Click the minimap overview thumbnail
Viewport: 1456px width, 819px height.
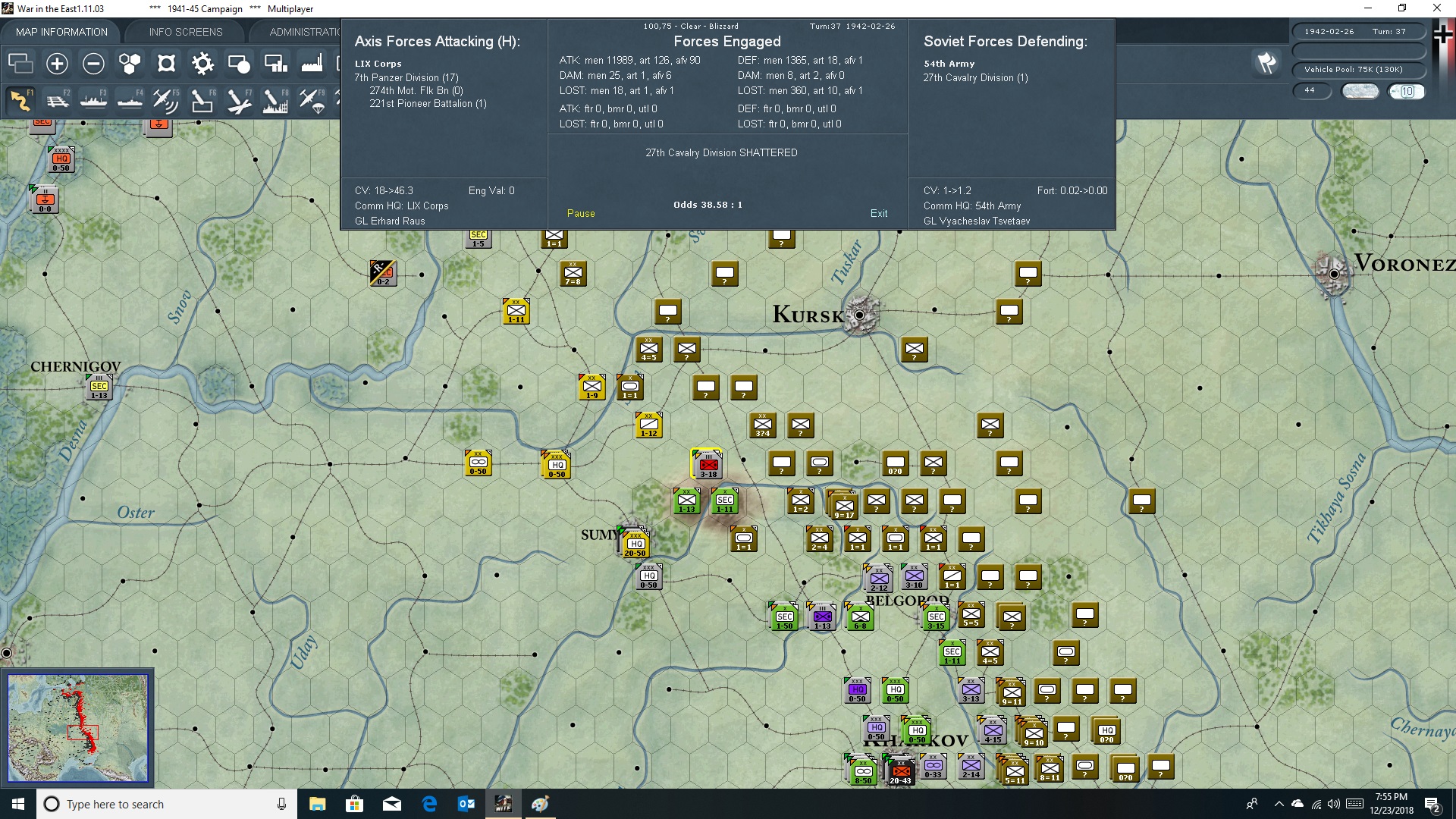pos(77,728)
